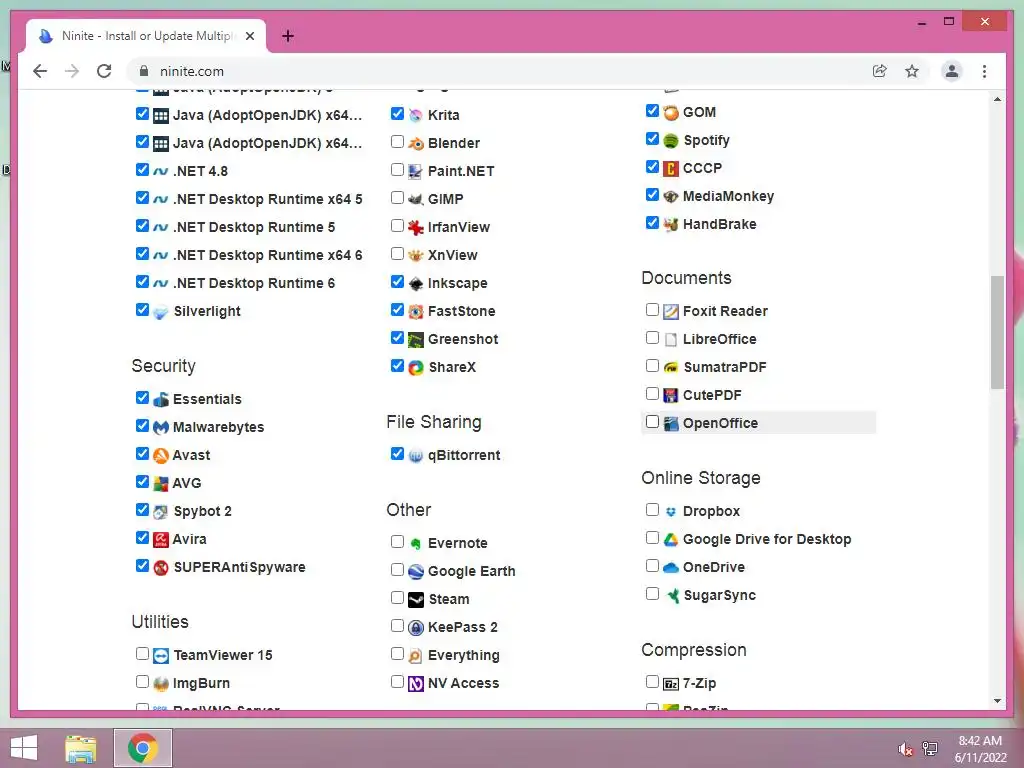Viewport: 1024px width, 768px height.
Task: Click the scrollbar down arrow
Action: 997,701
